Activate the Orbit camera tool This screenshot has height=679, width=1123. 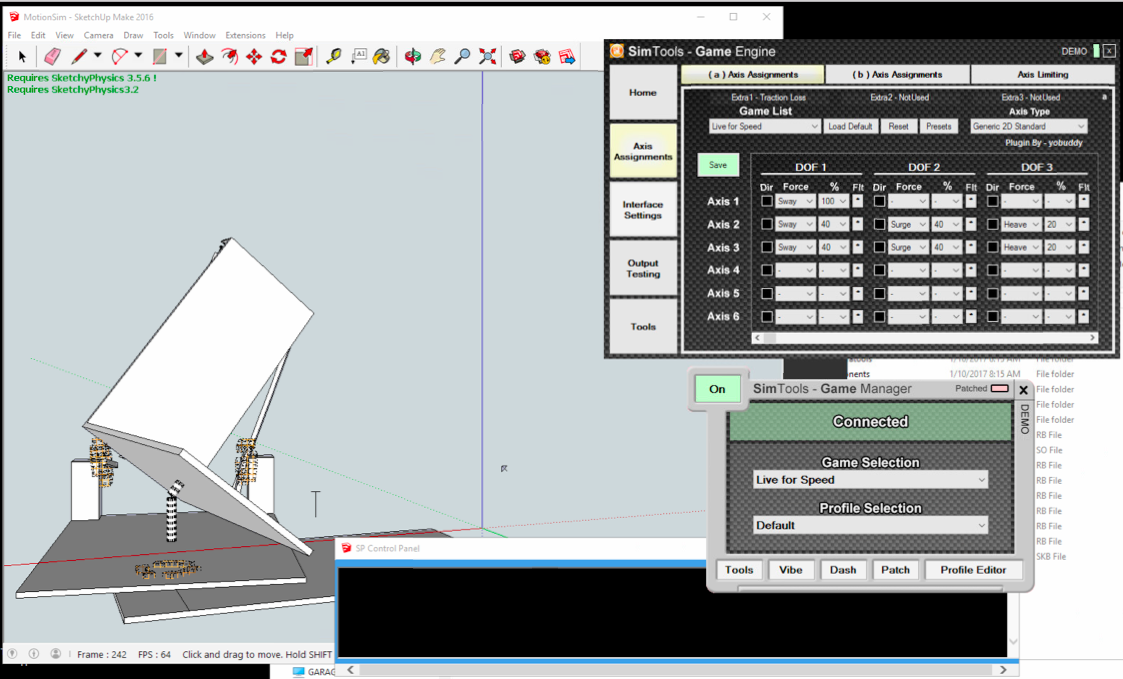coord(413,57)
